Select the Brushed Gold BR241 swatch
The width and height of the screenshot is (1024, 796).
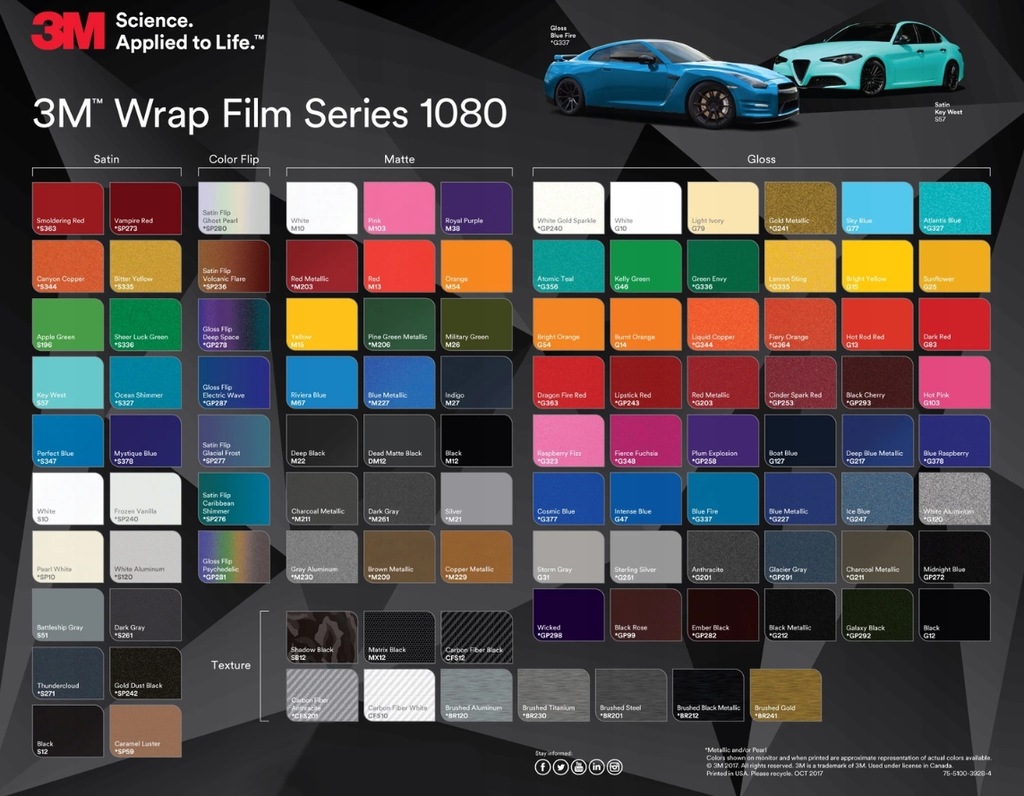786,695
